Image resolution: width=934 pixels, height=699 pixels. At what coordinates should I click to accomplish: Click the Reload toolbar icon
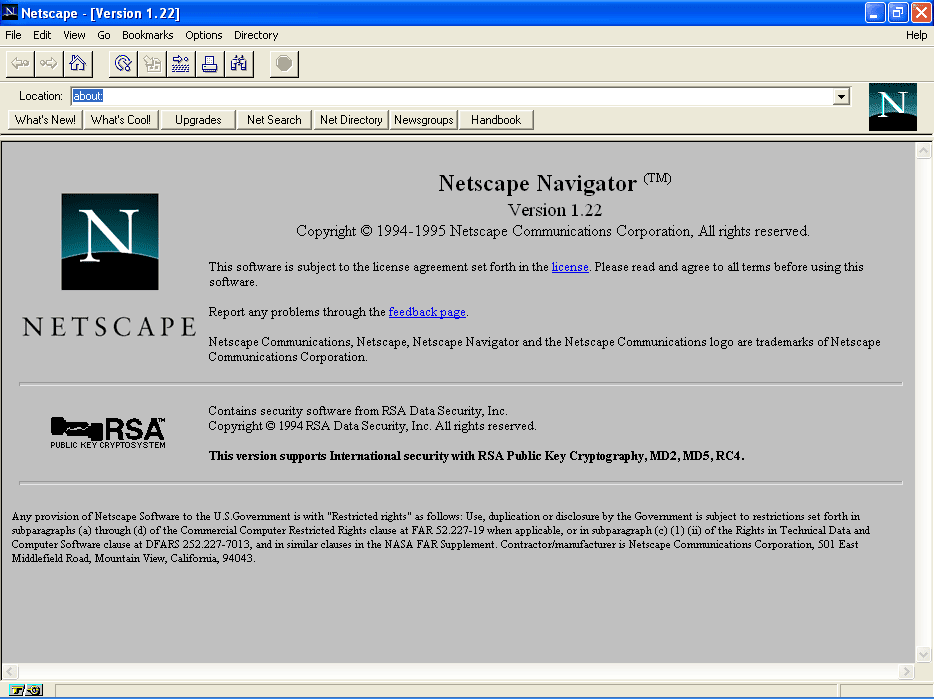click(x=122, y=63)
